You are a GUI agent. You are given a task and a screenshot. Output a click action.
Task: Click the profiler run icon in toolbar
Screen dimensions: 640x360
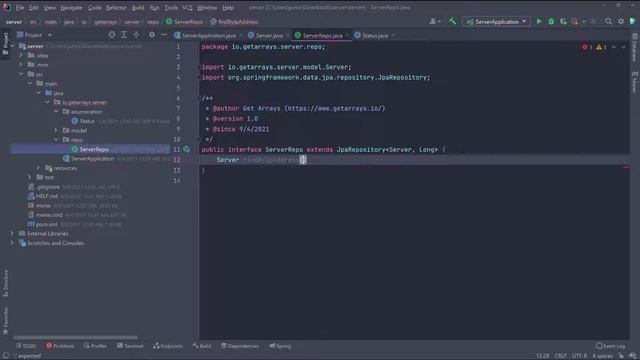click(575, 21)
